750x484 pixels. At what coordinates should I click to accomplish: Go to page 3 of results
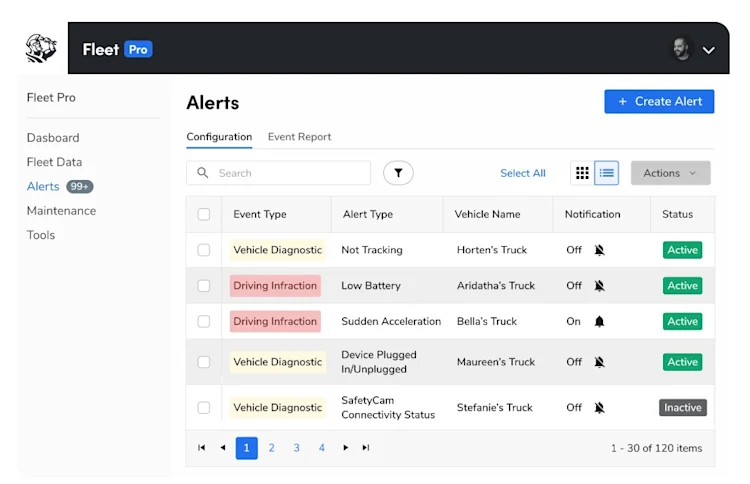297,448
